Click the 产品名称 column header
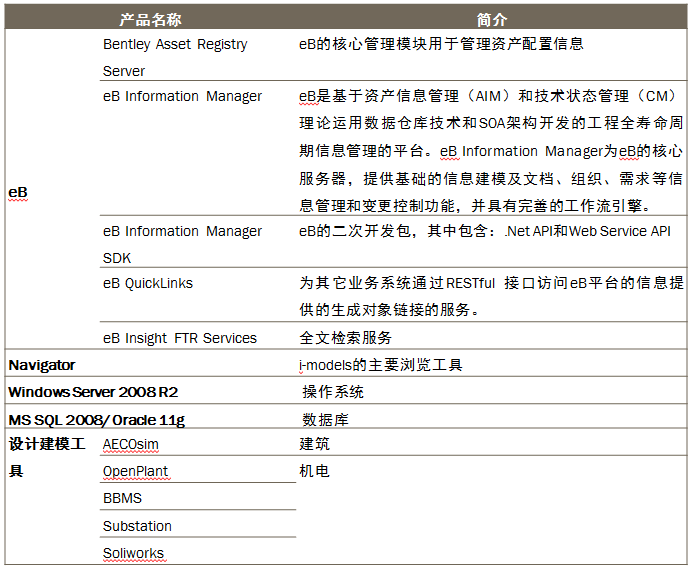The image size is (693, 568). 150,19
